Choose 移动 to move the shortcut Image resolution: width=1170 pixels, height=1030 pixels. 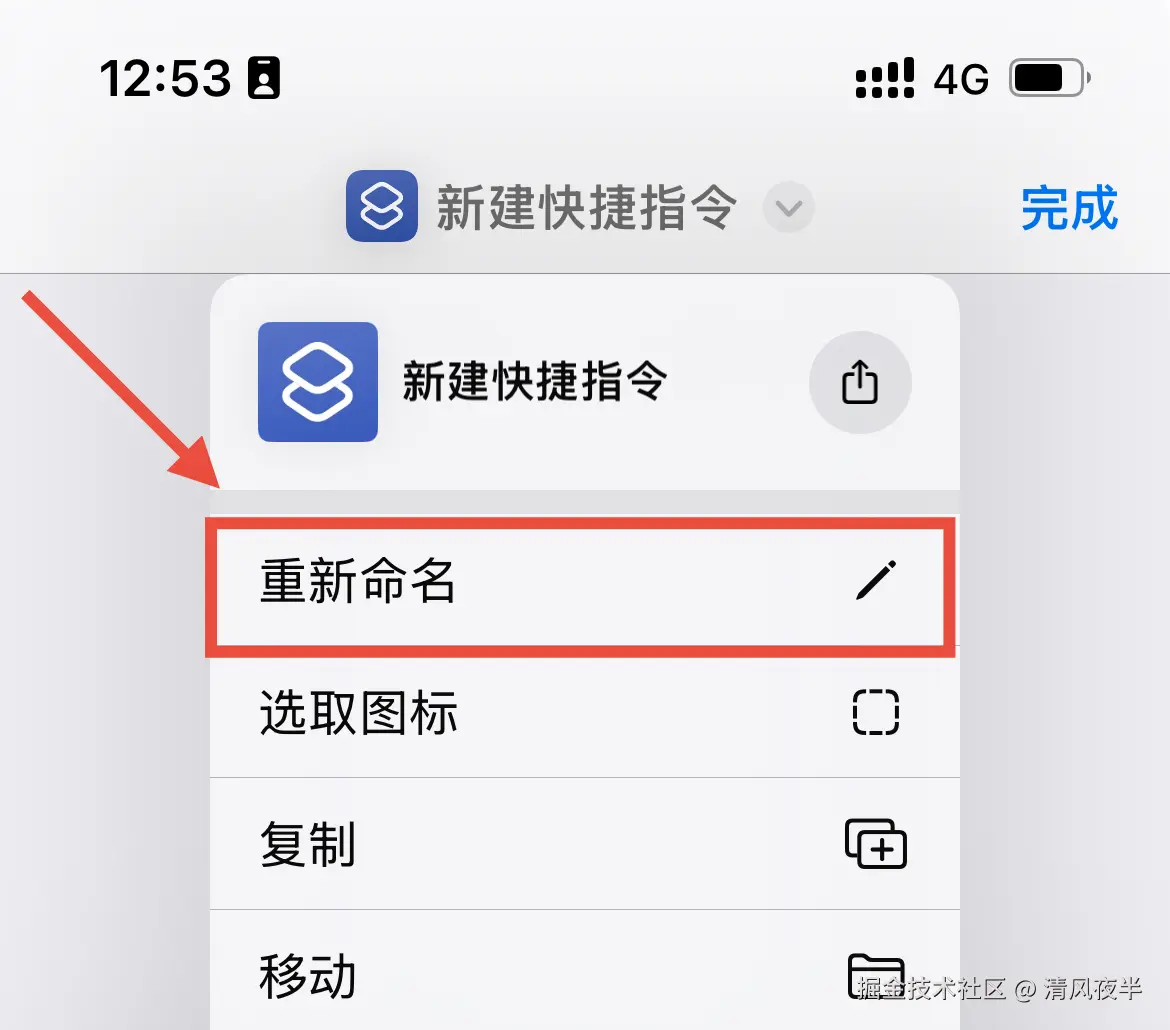click(x=584, y=972)
